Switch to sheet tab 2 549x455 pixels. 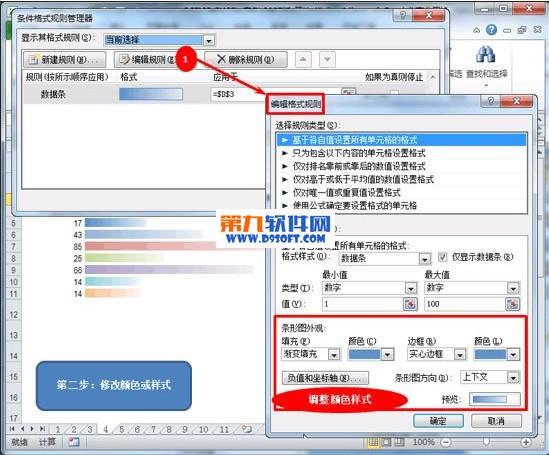tap(74, 429)
